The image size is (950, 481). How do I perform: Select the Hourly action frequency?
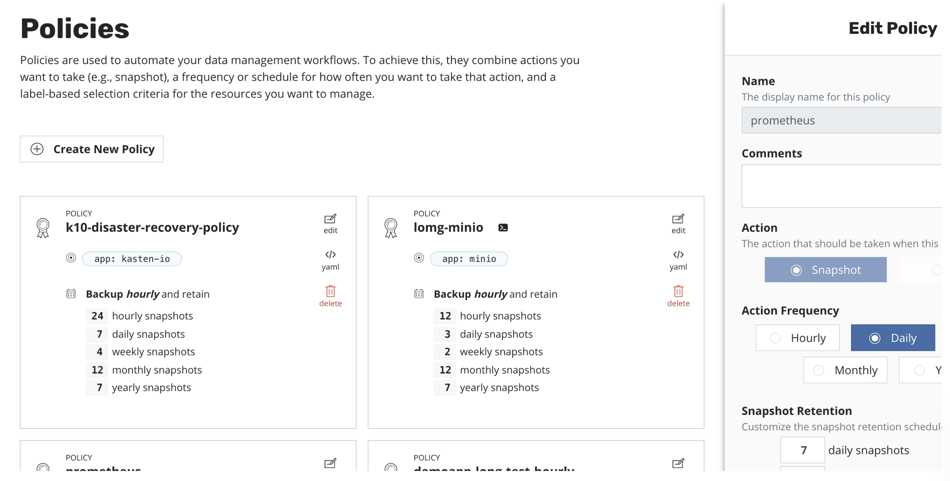[x=797, y=338]
